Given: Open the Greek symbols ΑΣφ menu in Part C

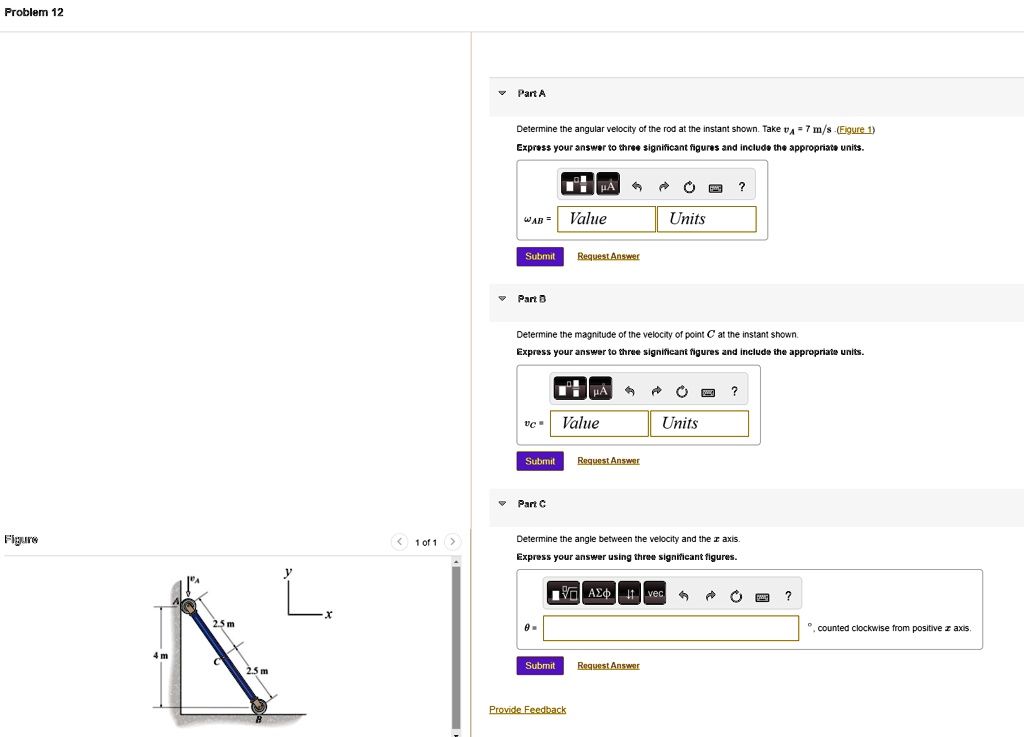Looking at the screenshot, I should click(599, 594).
